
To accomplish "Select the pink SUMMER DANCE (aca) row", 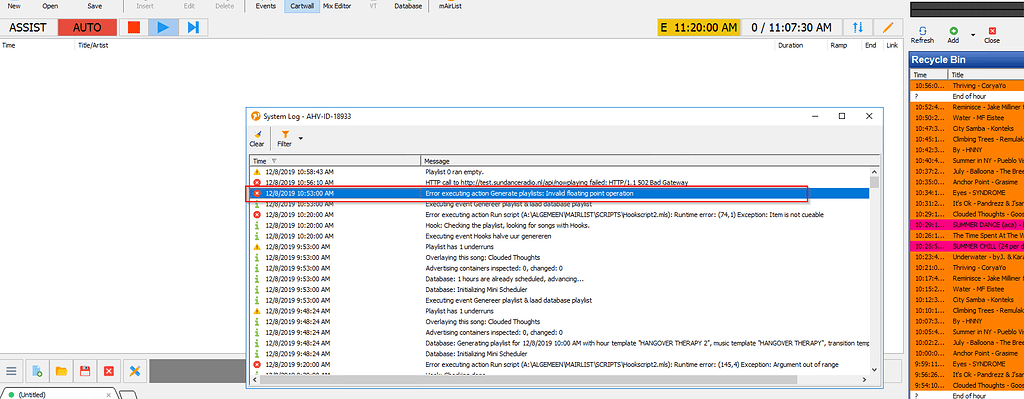I will pos(967,224).
